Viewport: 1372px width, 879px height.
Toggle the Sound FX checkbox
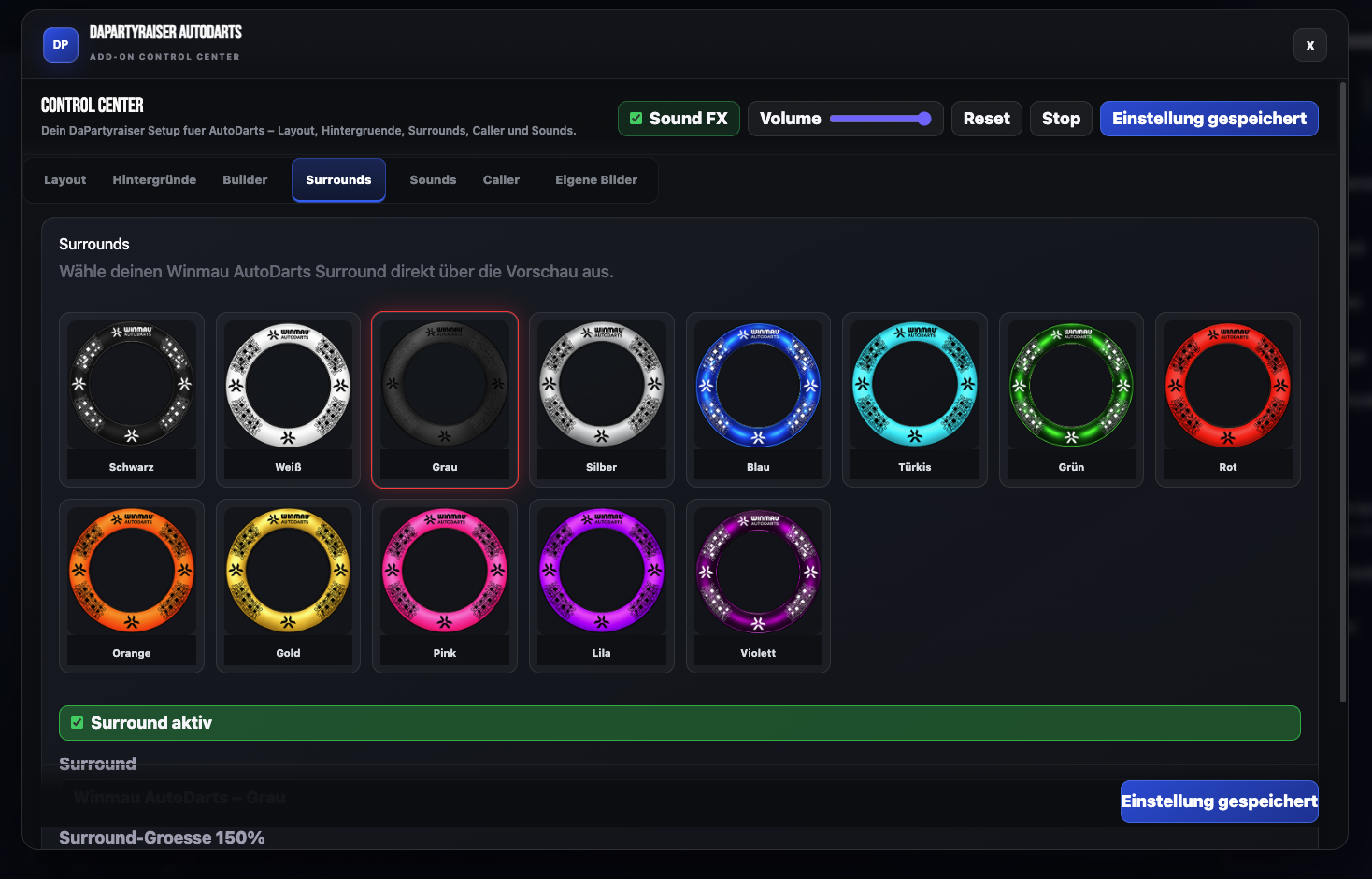(x=636, y=119)
